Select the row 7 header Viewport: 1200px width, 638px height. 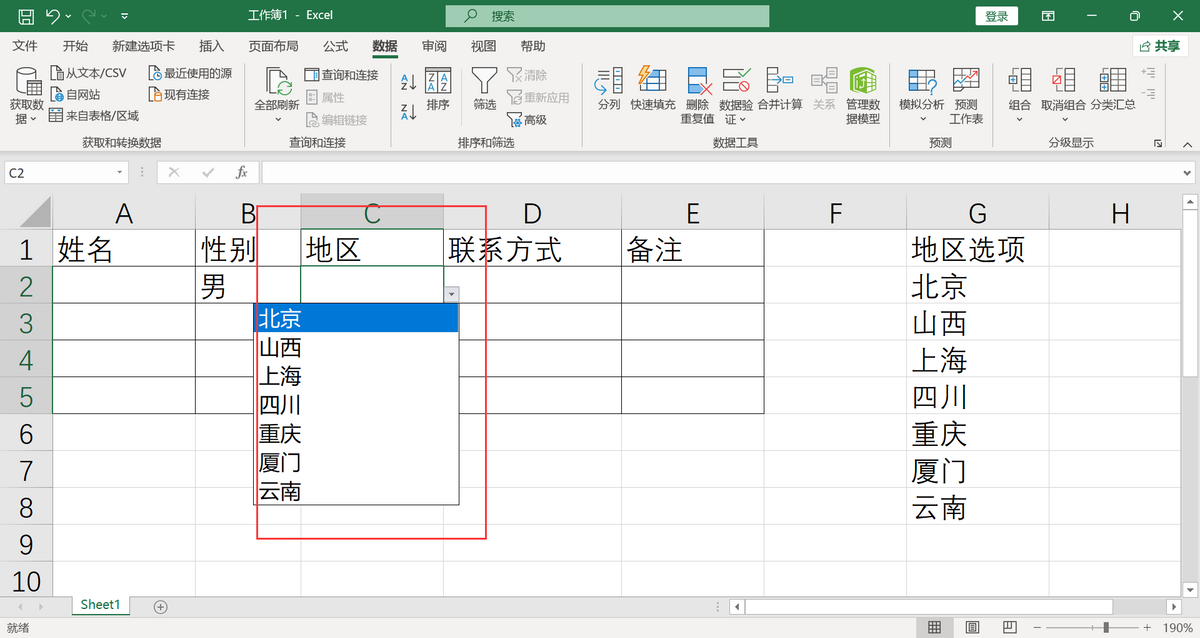tap(25, 471)
